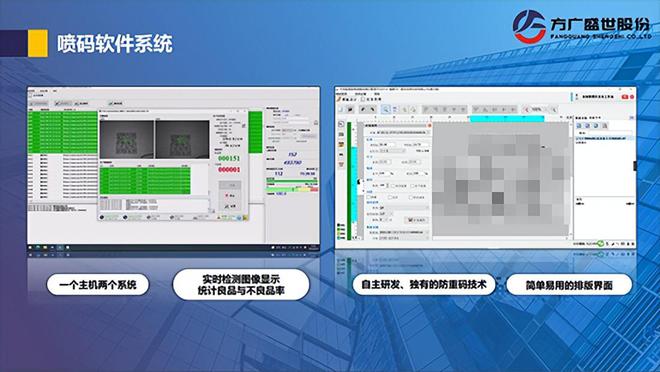This screenshot has width=660, height=372.
Task: Click the 一个主机两个系统 label
Action: pos(98,285)
